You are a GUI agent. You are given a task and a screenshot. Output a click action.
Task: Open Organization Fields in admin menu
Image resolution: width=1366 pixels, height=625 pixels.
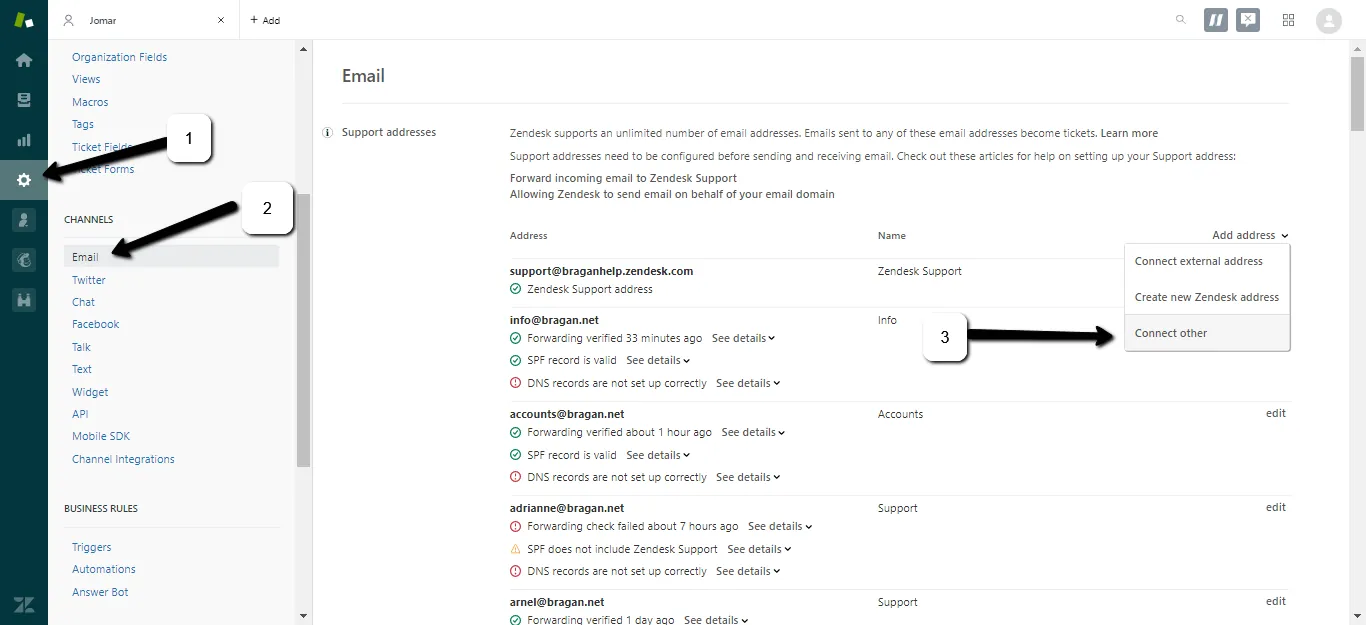pos(119,58)
